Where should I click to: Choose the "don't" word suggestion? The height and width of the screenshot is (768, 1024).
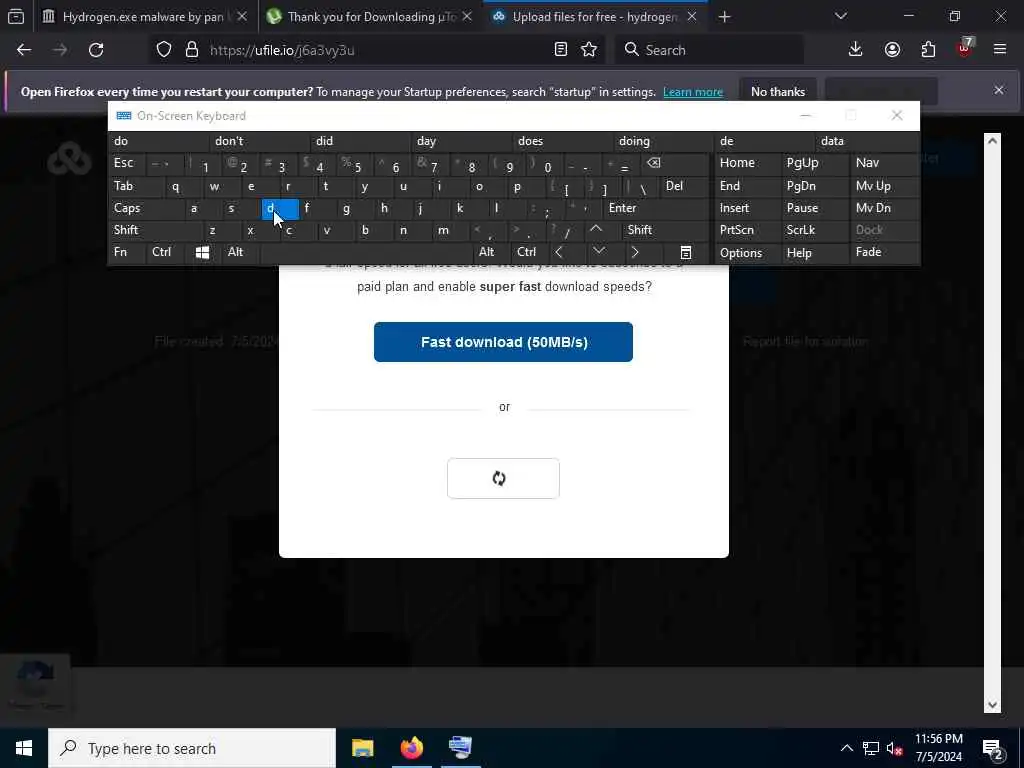[261, 141]
